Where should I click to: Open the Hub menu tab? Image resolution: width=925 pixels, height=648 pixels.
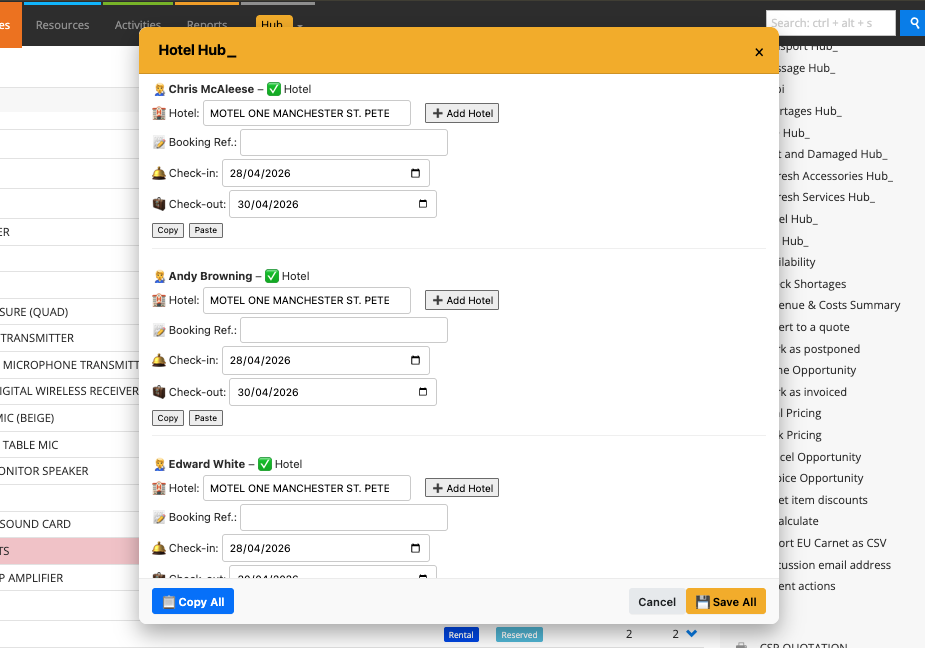pyautogui.click(x=272, y=22)
